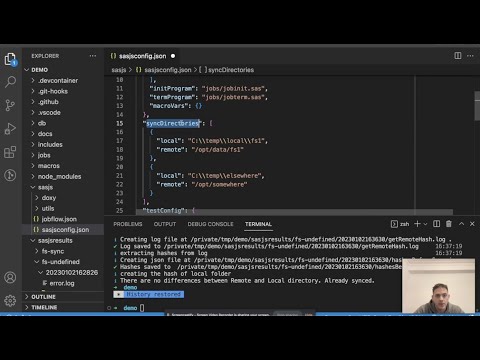This screenshot has height=360, width=480.
Task: Click sasjs breadcrumb segment
Action: (119, 70)
